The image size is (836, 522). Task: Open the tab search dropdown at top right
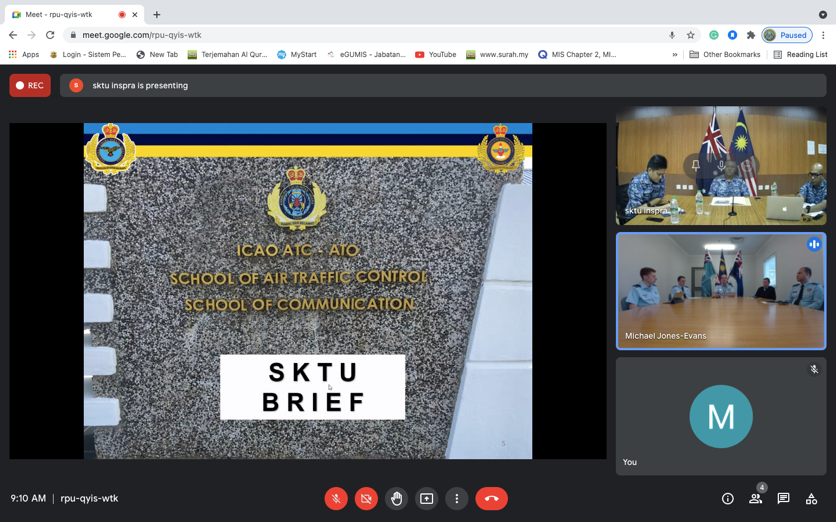(x=823, y=15)
